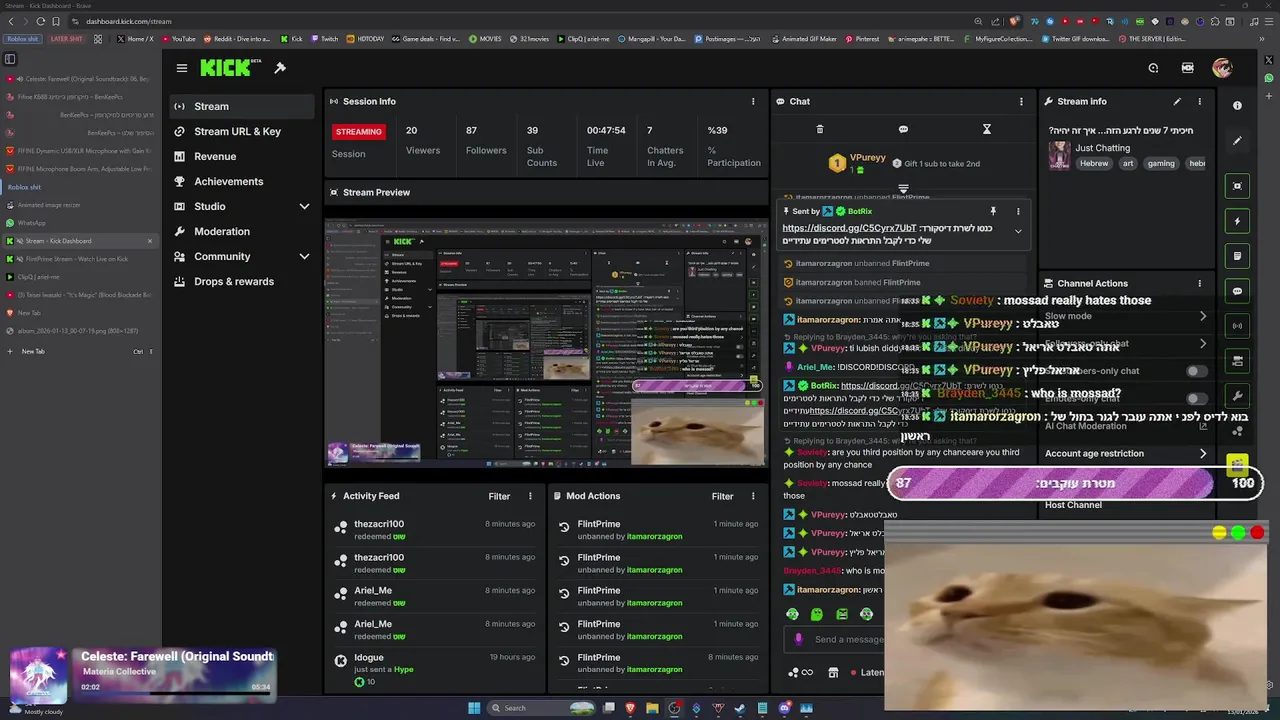Click the art stream tag
This screenshot has height=720, width=1280.
pyautogui.click(x=1128, y=163)
